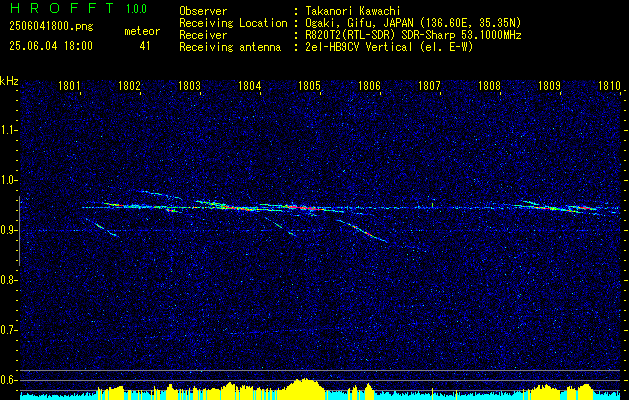Click the version number 1.0.0
629x400 pixels.
coord(136,8)
